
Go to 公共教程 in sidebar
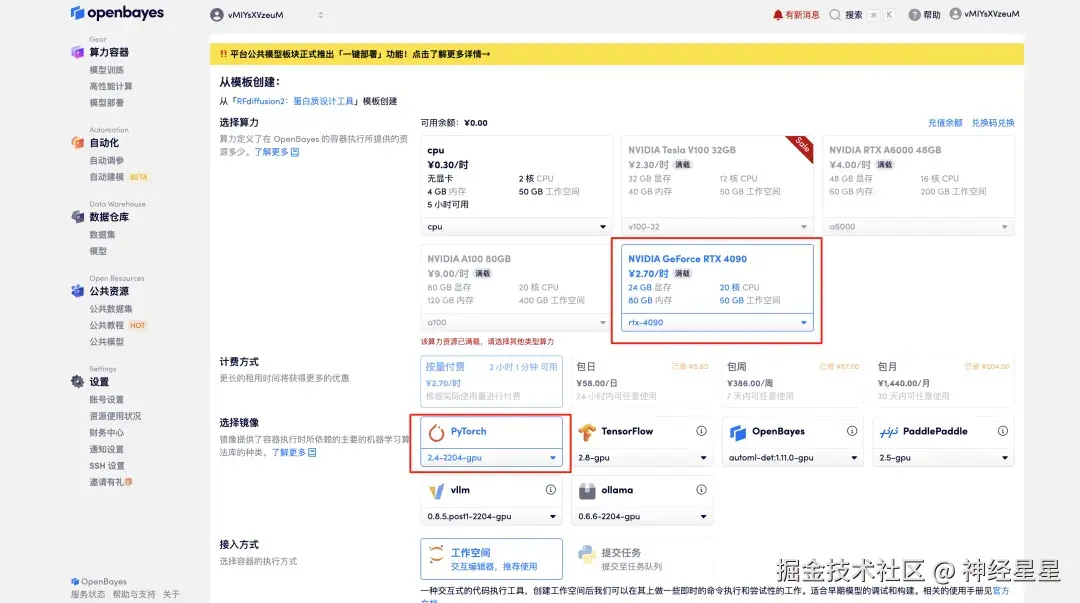[x=107, y=325]
